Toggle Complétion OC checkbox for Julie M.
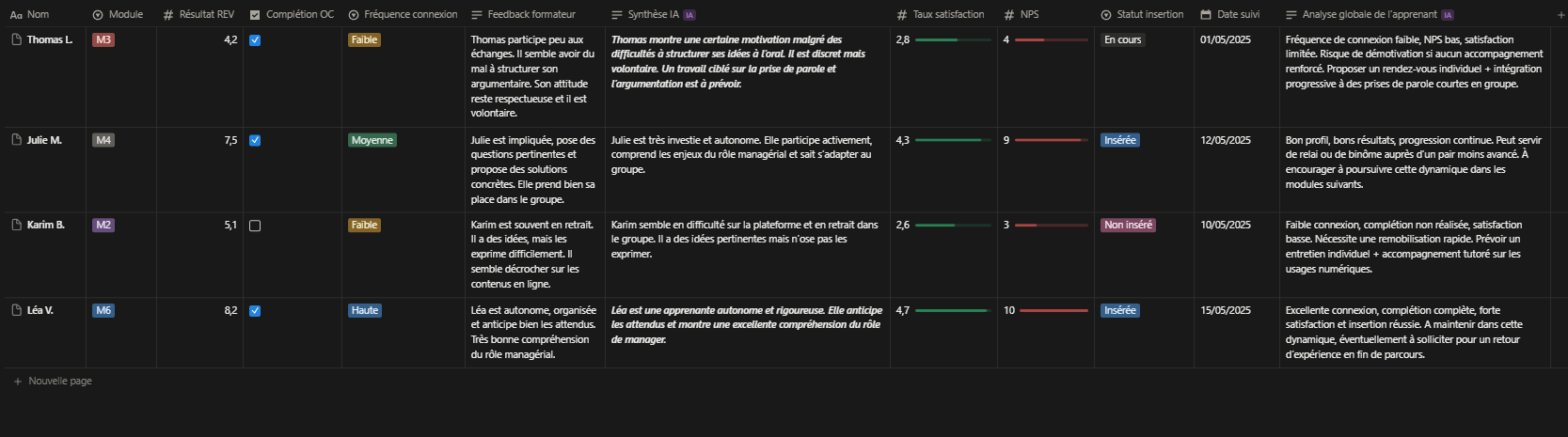1568x437 pixels. click(x=255, y=140)
